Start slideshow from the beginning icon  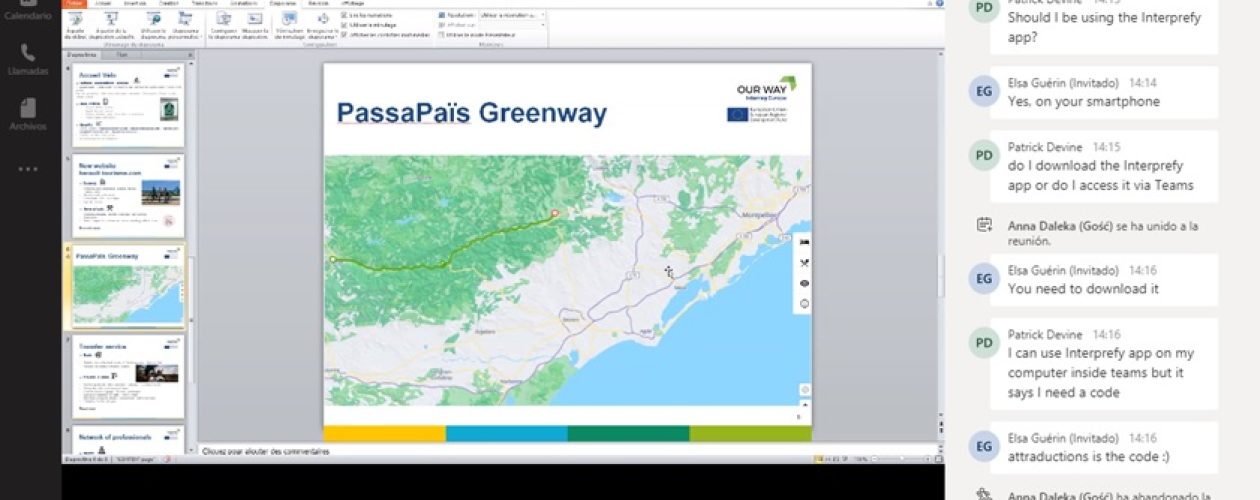pos(77,25)
